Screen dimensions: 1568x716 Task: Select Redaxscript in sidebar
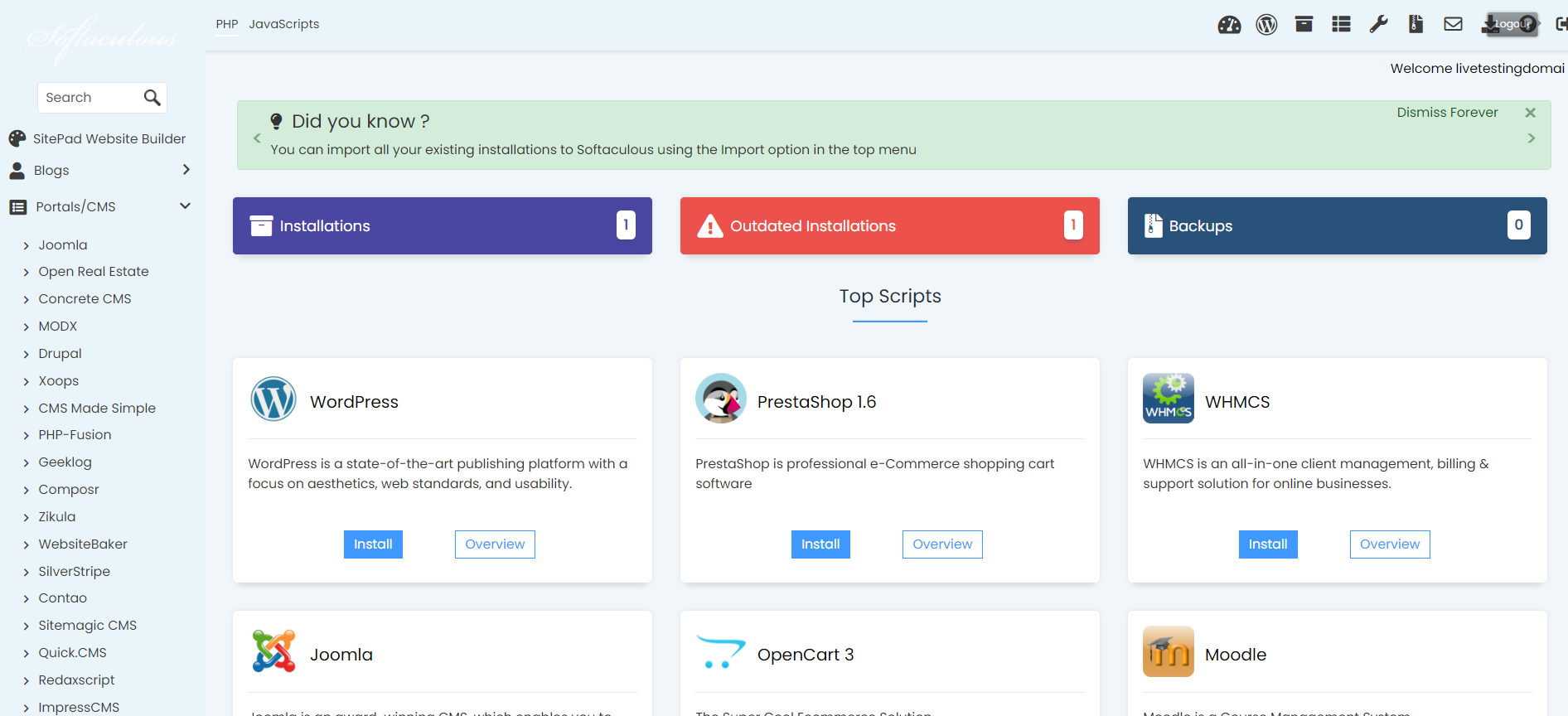[76, 680]
